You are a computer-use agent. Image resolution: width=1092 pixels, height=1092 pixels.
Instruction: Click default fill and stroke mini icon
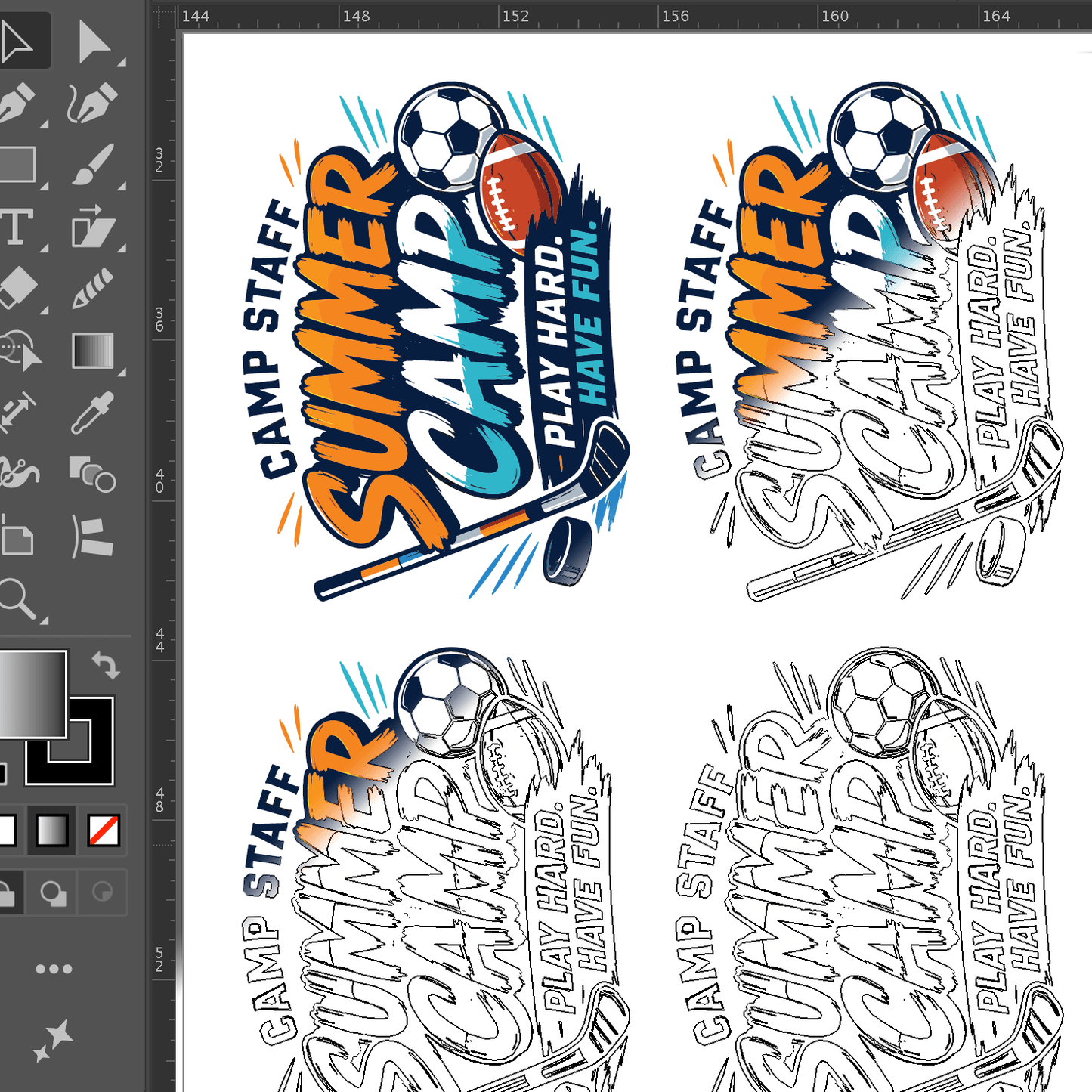[x=2, y=773]
